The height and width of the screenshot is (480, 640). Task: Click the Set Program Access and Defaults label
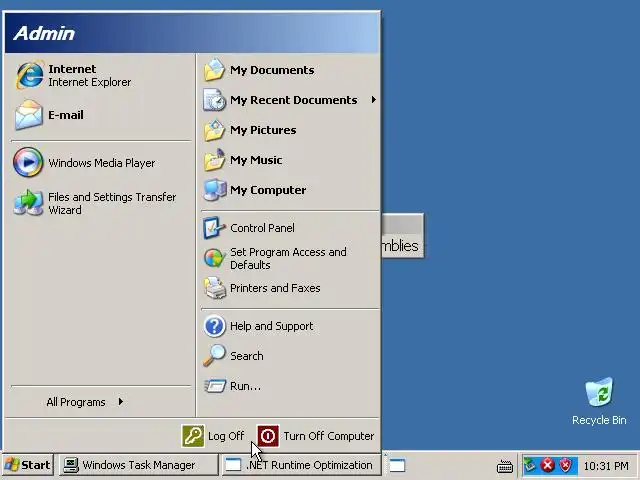pyautogui.click(x=288, y=258)
